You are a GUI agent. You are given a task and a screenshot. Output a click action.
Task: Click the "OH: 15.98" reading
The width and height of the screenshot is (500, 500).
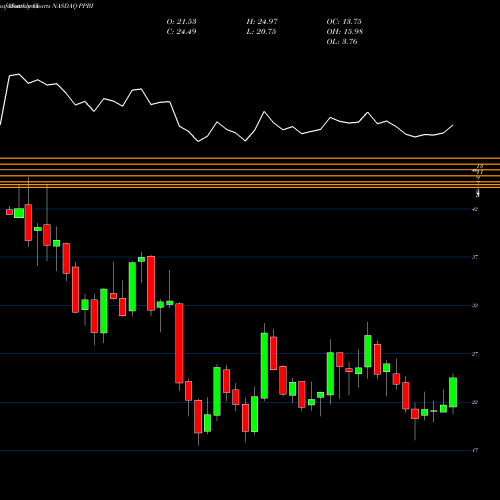tap(345, 31)
